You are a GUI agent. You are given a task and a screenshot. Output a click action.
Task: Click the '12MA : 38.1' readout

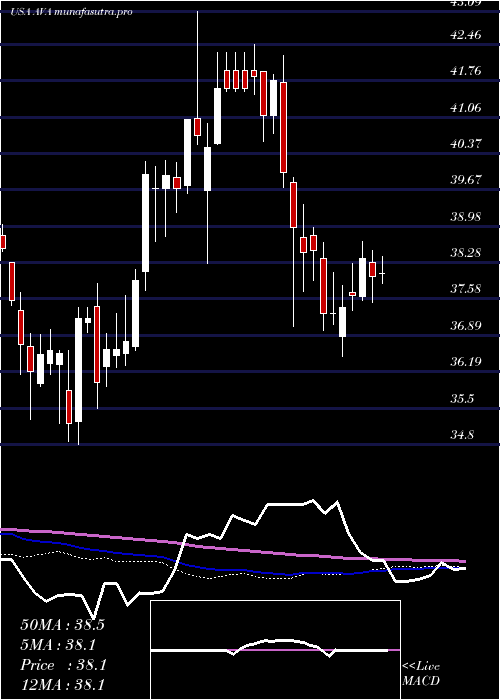click(x=63, y=685)
